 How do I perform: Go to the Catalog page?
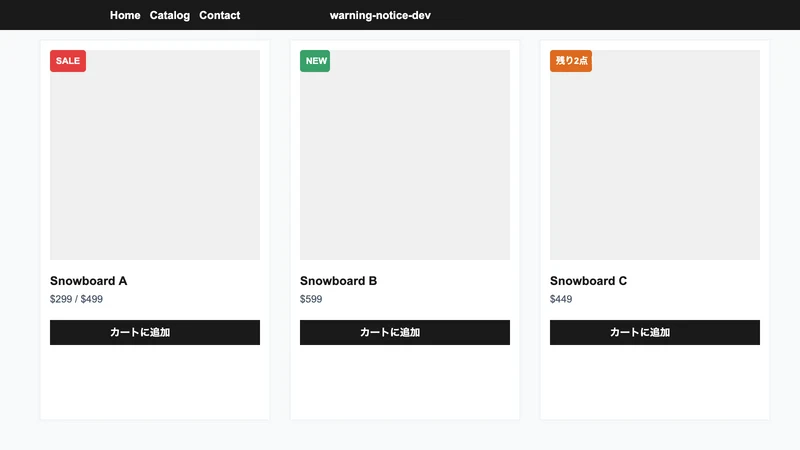[x=170, y=15]
